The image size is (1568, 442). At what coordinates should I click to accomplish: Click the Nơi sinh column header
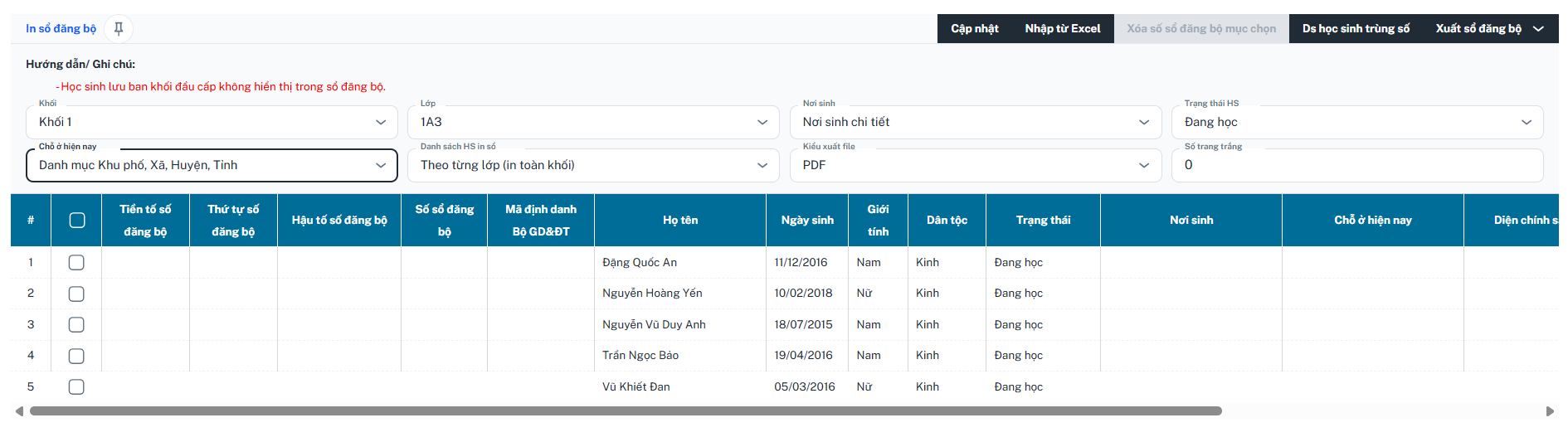click(x=1191, y=221)
